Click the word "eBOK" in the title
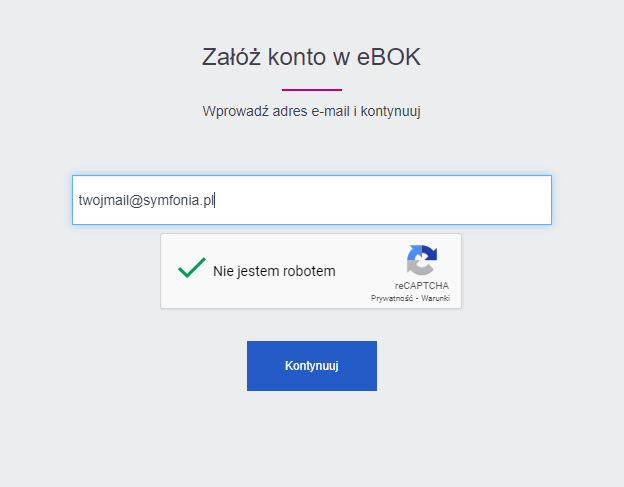Screen dimensions: 624x487 click(389, 57)
